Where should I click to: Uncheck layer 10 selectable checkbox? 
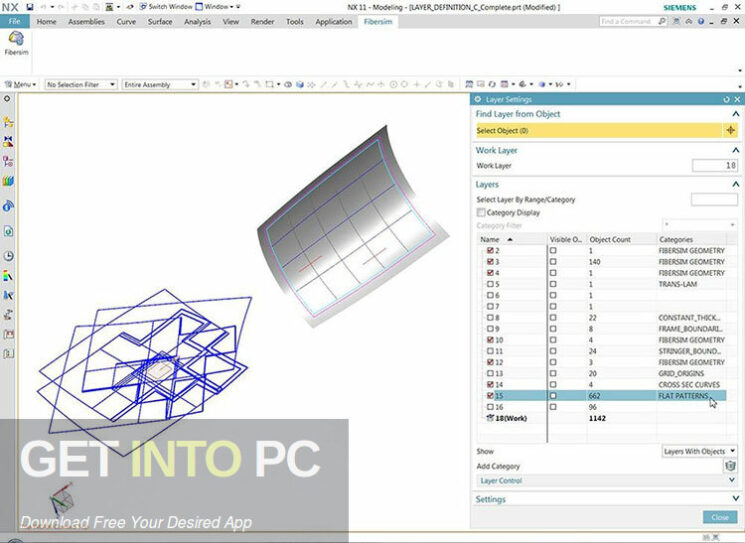490,340
